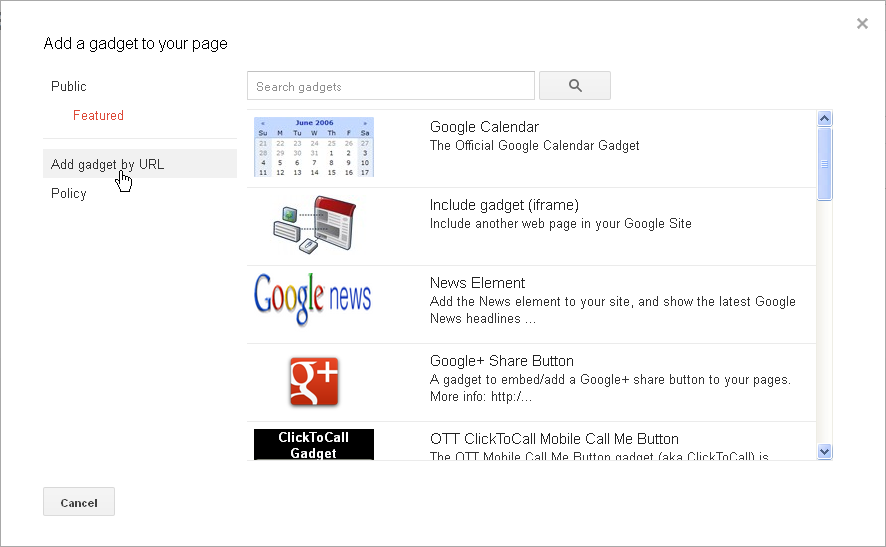Open the Google Calendar gadget thumbnail
886x547 pixels.
point(314,147)
